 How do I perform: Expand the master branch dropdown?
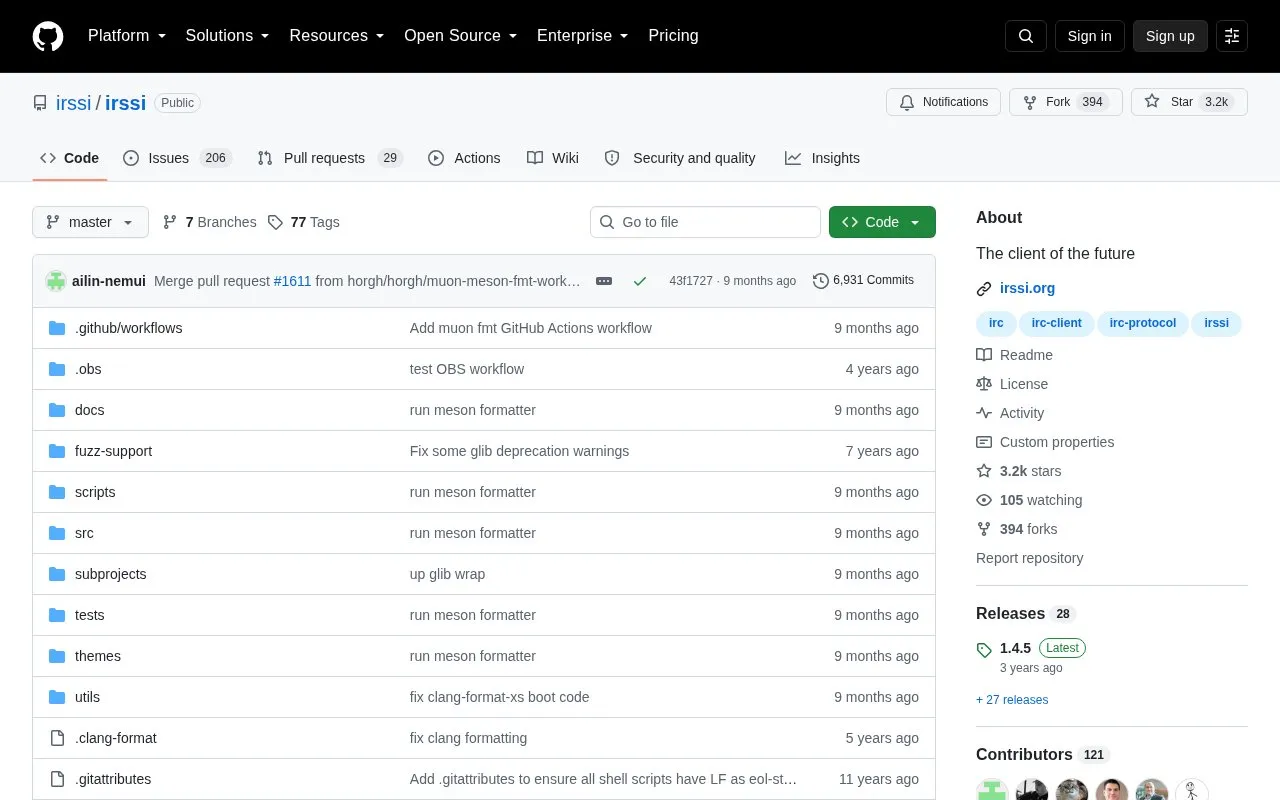click(x=90, y=222)
